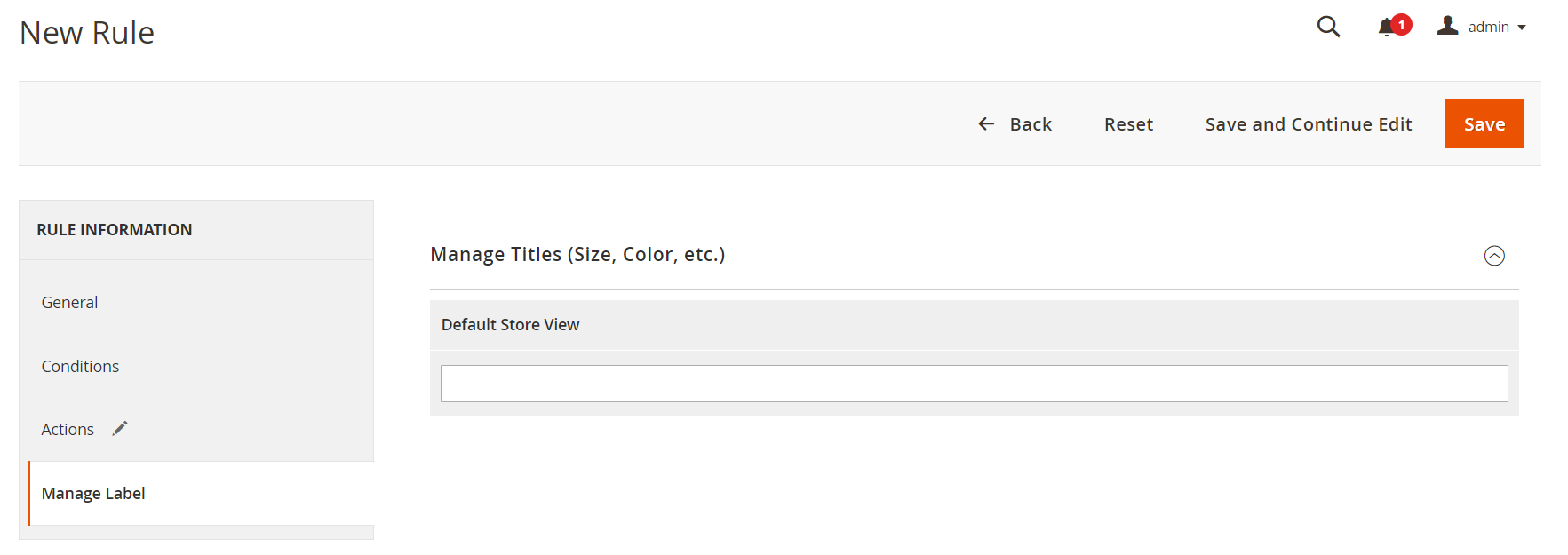Collapse Manage Titles with the circled chevron
Image resolution: width=1568 pixels, height=555 pixels.
click(x=1494, y=256)
